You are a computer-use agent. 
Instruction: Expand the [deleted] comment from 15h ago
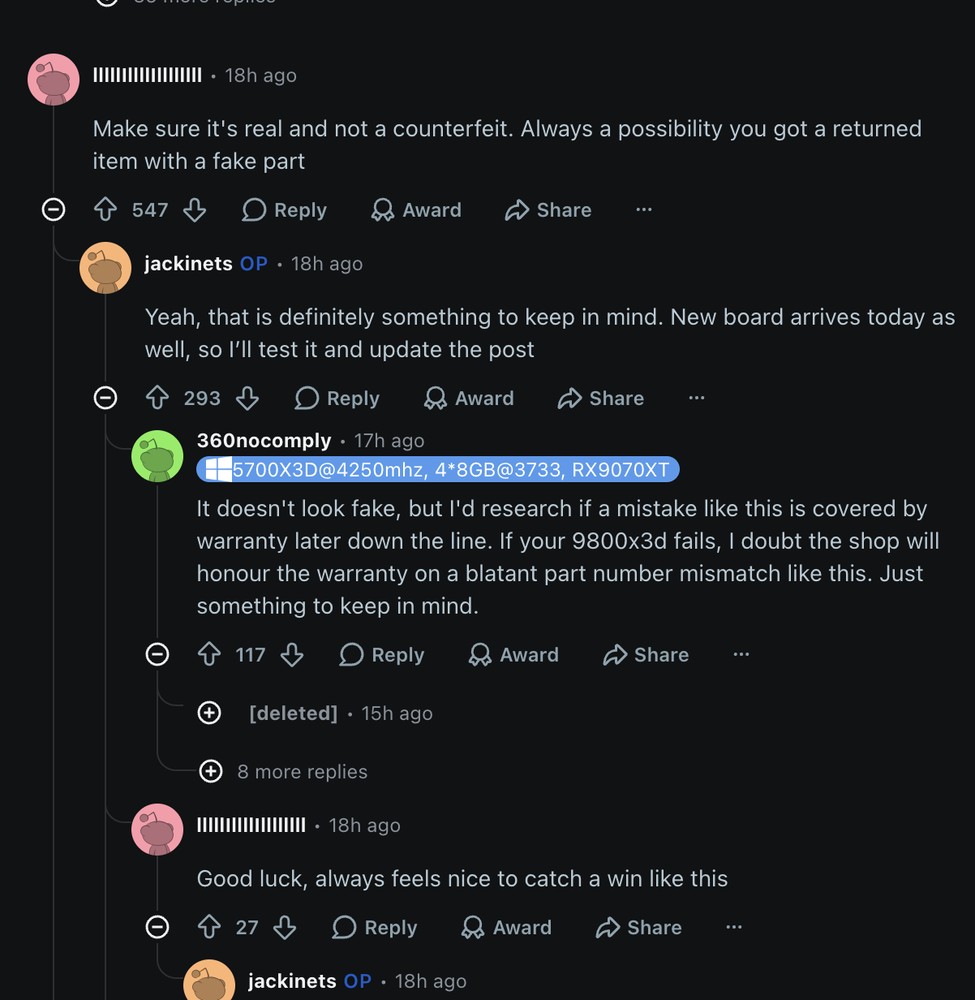[209, 712]
